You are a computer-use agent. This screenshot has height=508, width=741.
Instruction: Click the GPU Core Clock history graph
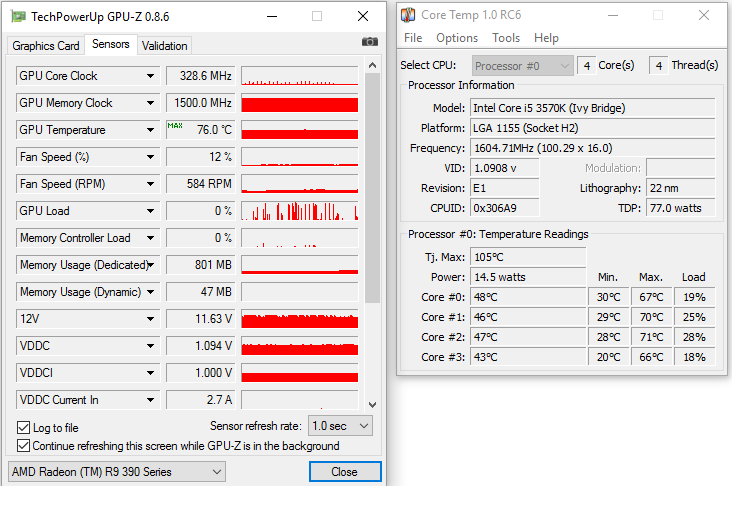point(300,76)
